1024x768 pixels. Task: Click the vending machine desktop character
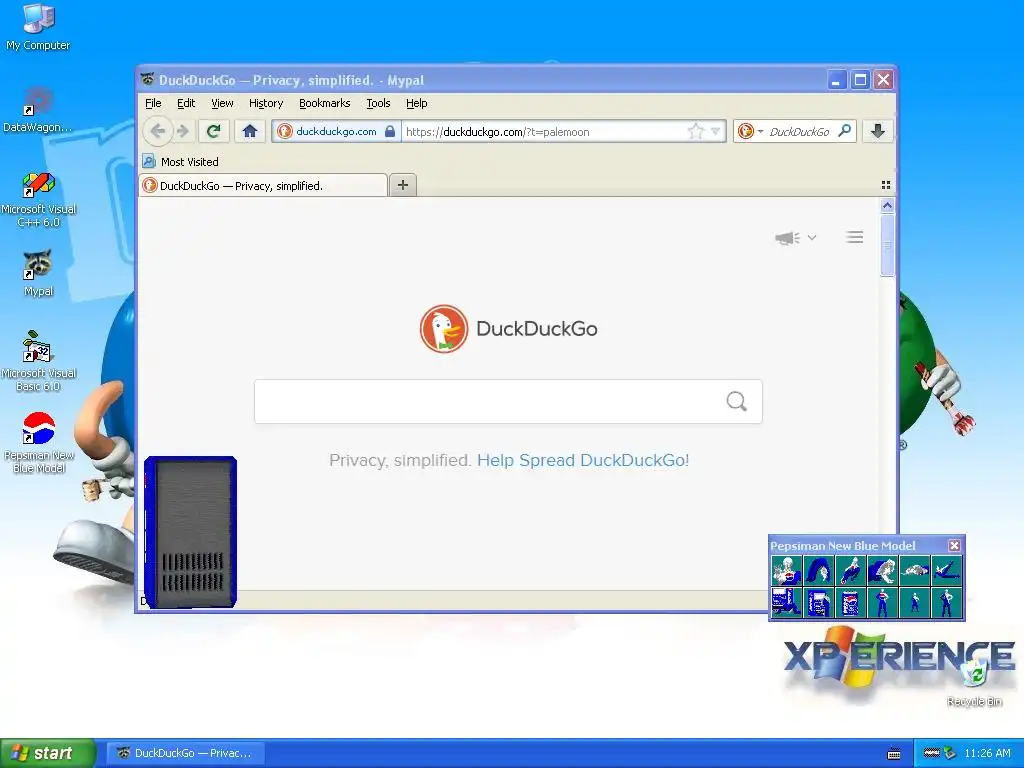tap(190, 532)
